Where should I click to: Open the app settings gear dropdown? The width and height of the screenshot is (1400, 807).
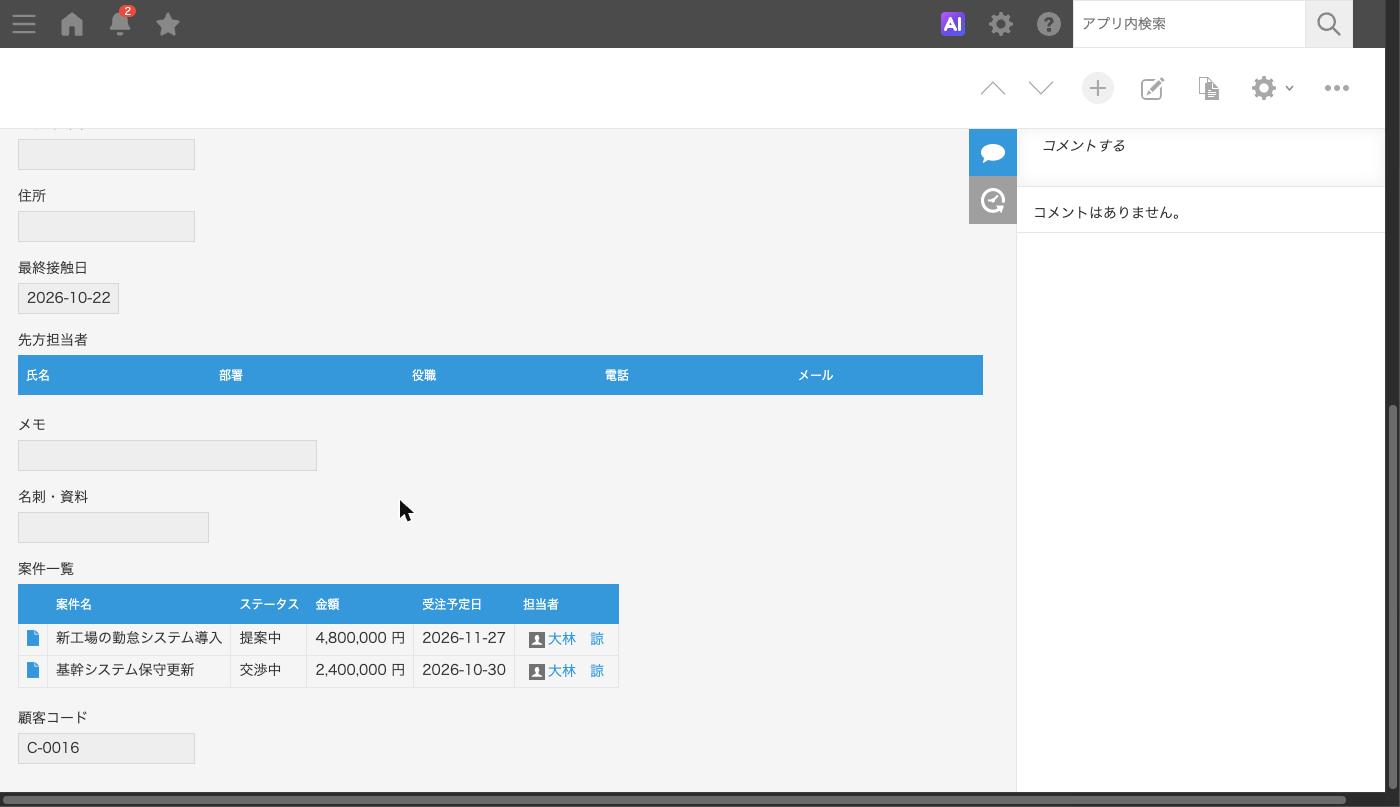[1272, 88]
